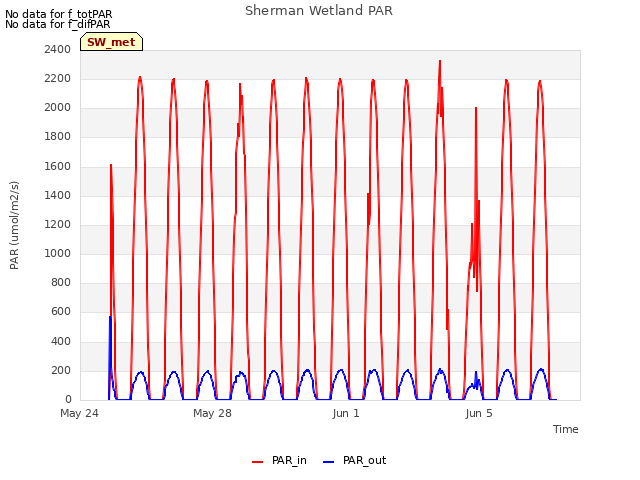The height and width of the screenshot is (480, 640).
Task: Click the tallest red PAR_in peak above 2300
Action: (x=440, y=62)
